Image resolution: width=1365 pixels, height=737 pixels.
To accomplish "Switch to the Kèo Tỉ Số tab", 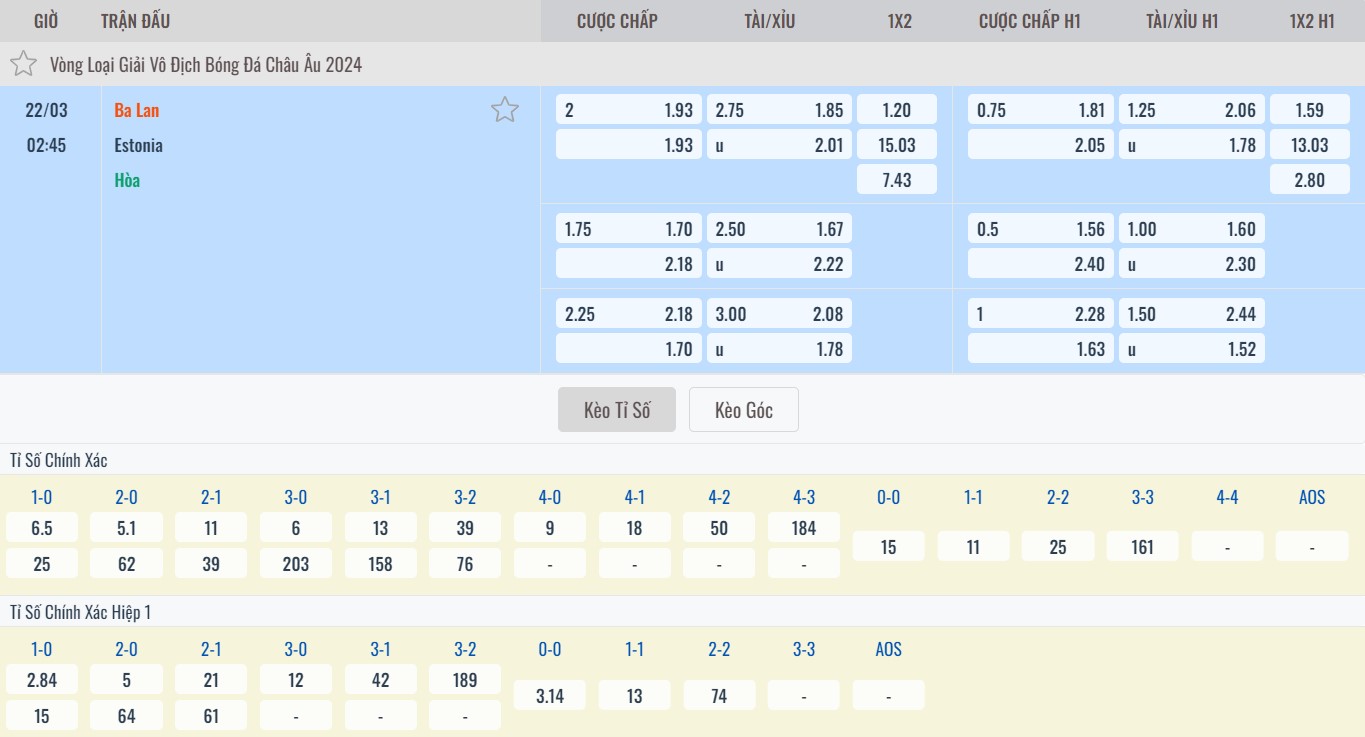I will (x=617, y=410).
